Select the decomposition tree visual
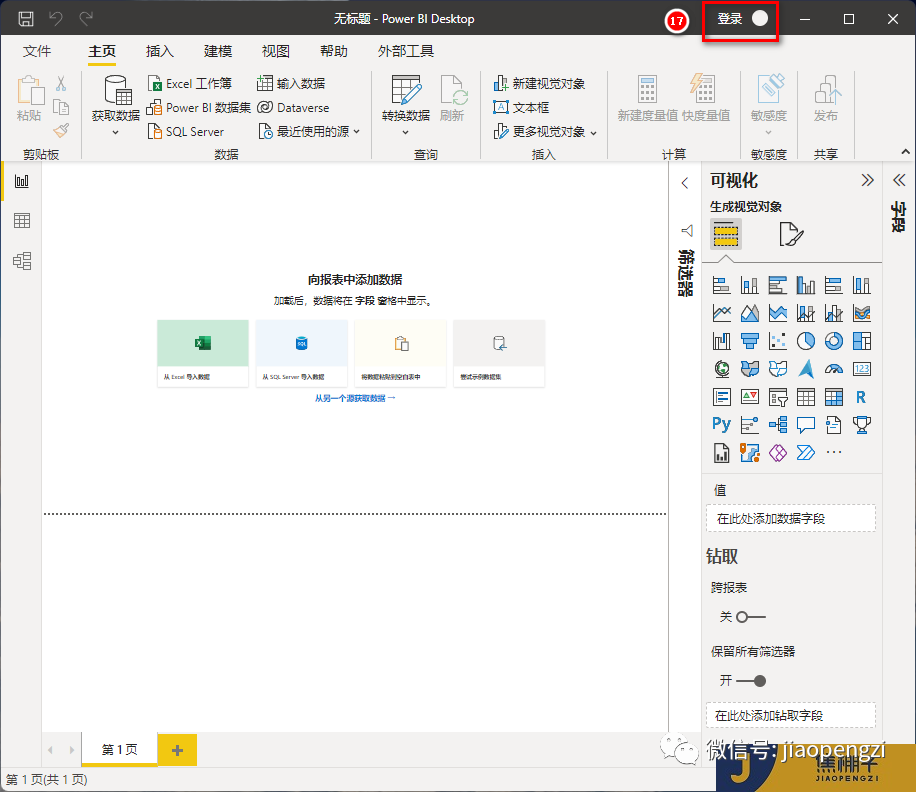 click(x=778, y=425)
